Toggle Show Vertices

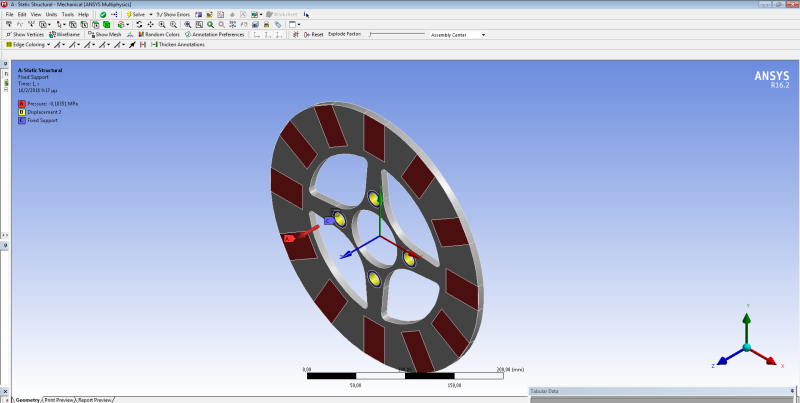point(25,35)
